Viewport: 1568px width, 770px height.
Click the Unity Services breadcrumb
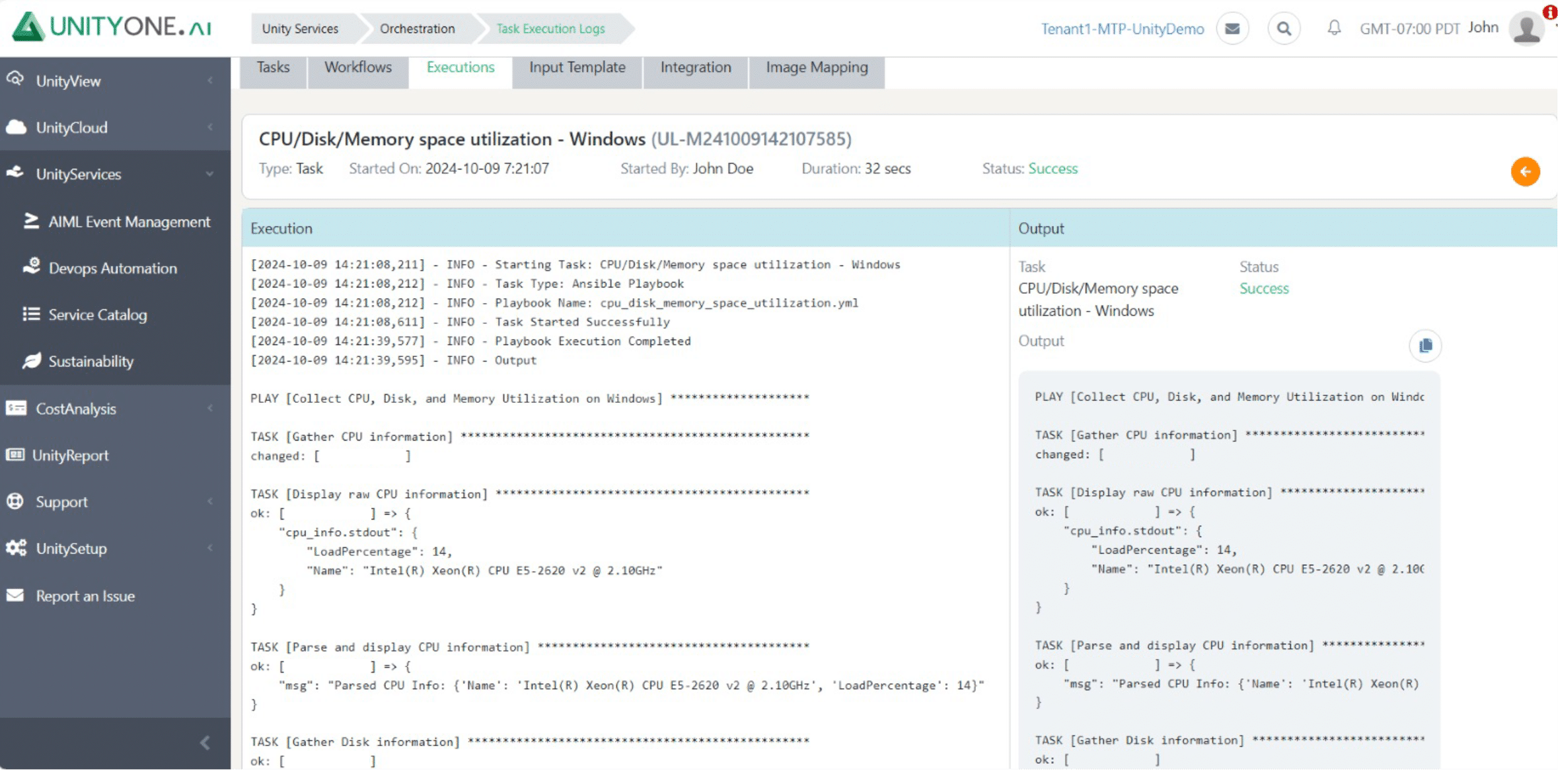(x=300, y=29)
